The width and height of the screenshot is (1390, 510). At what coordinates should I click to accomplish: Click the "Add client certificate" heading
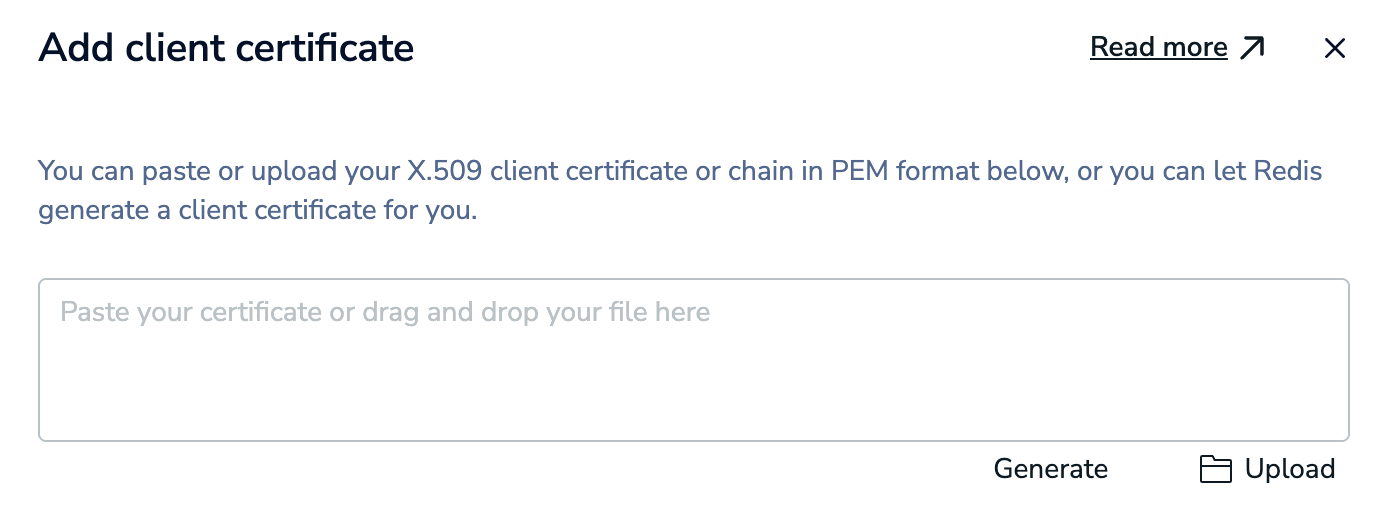(x=226, y=48)
